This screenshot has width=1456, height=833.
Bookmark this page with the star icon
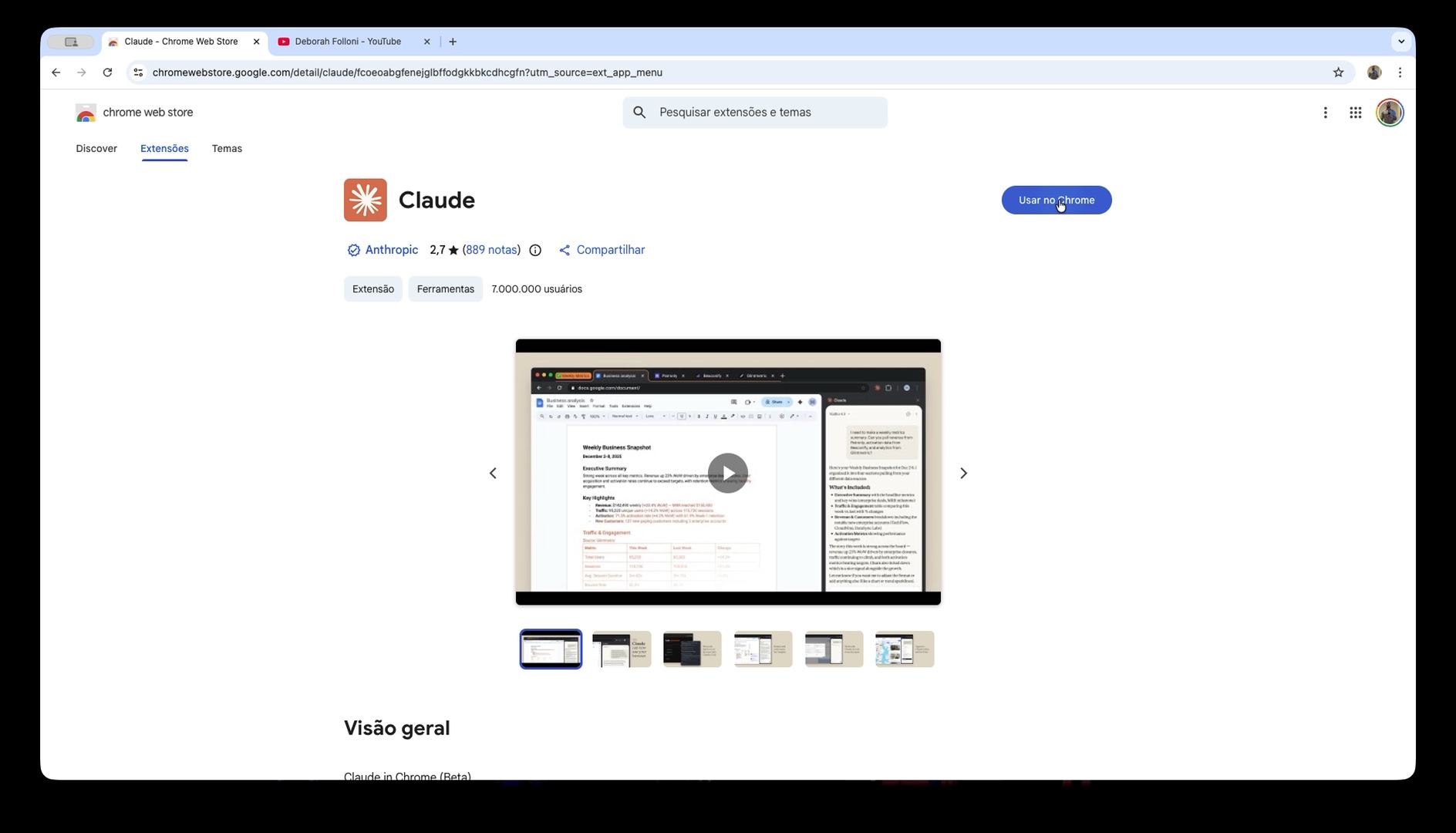coord(1339,73)
